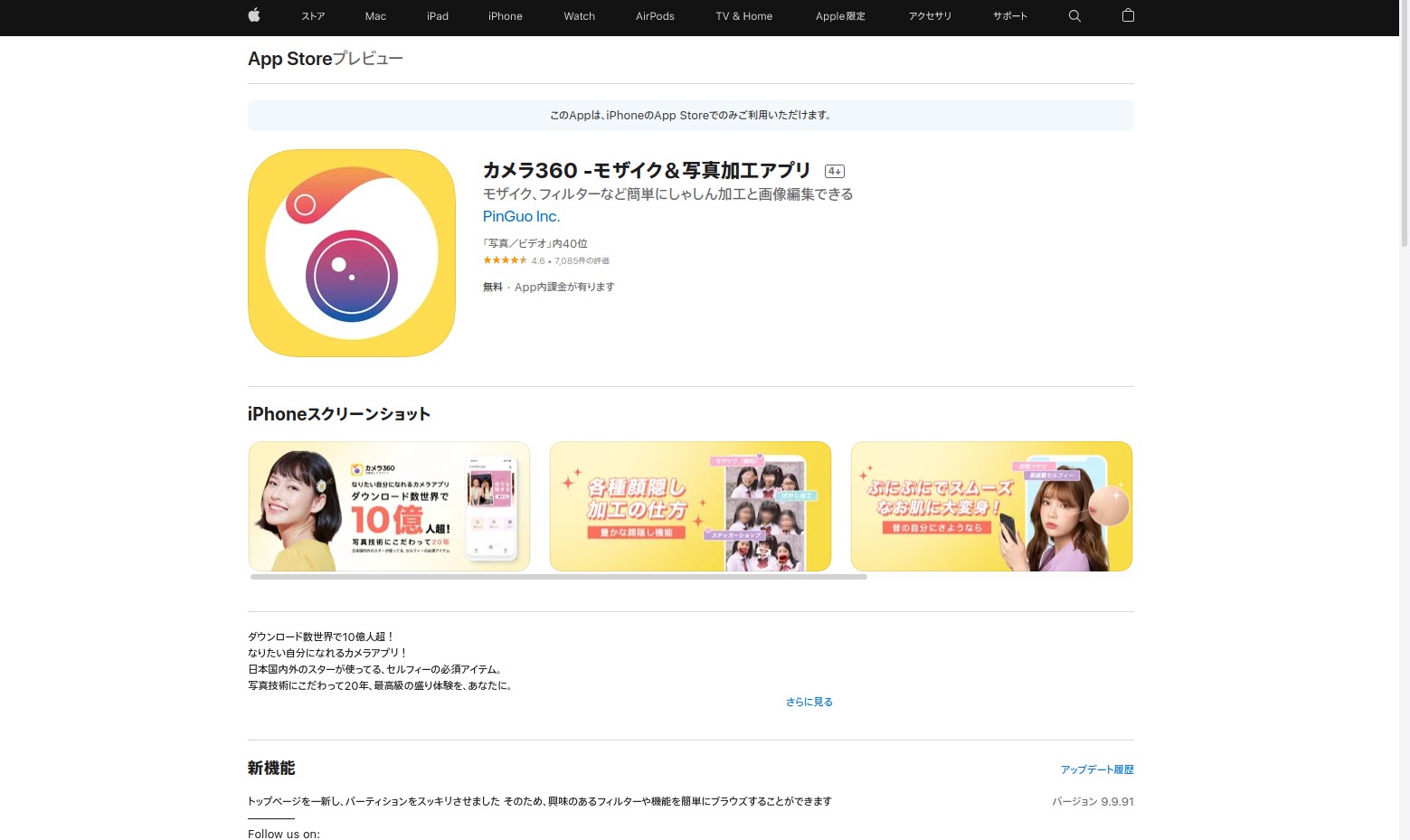Open the PinGuo Inc. developer link
This screenshot has height=840, width=1410.
click(521, 216)
